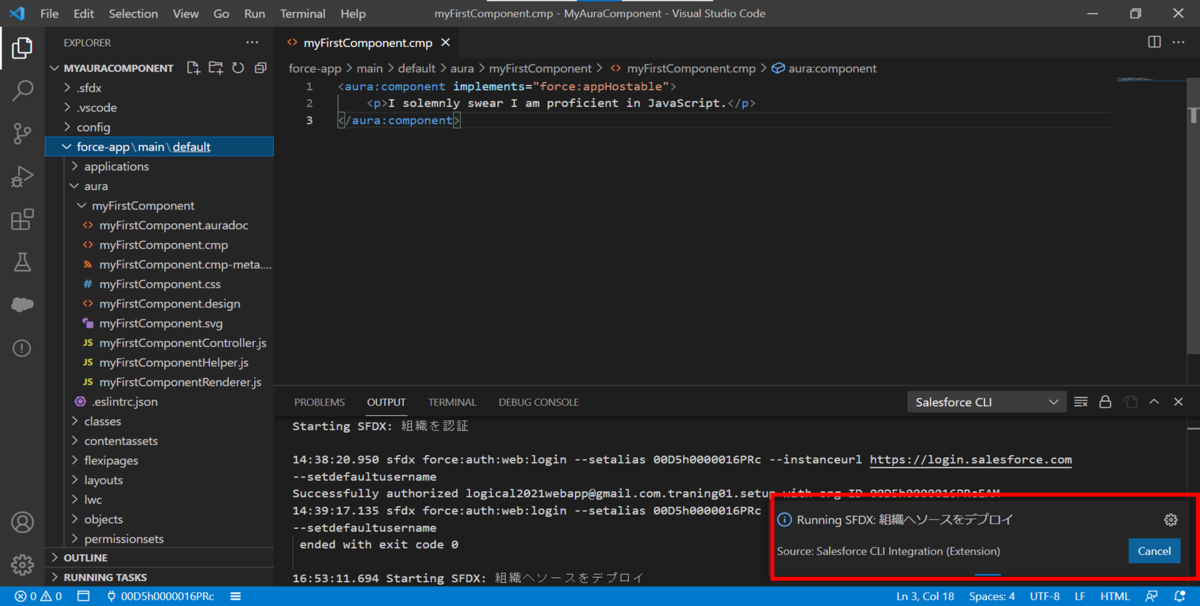
Task: Clear the Output panel
Action: [1081, 402]
